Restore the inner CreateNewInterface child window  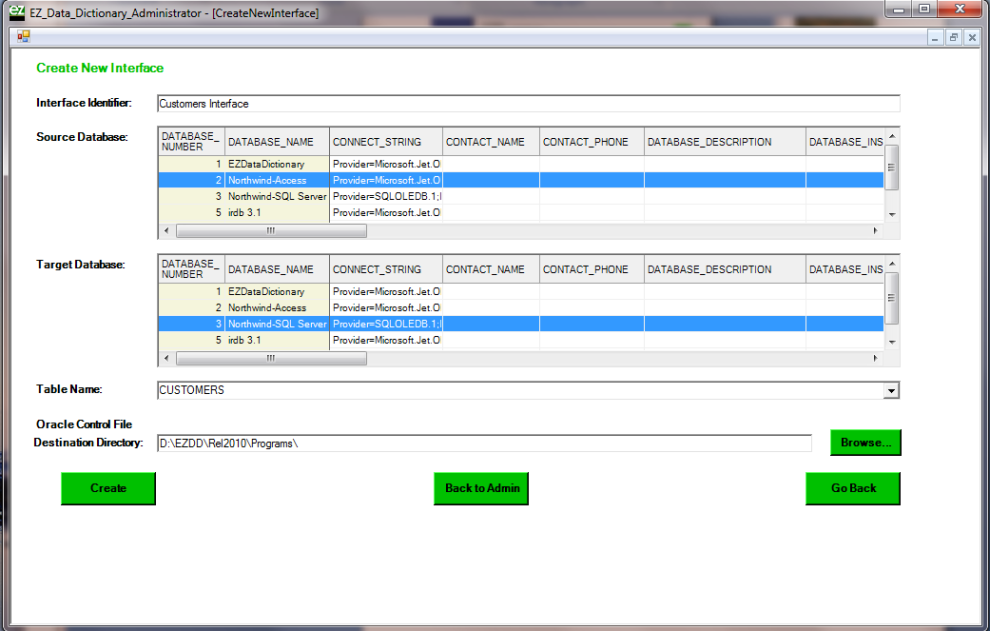(953, 37)
